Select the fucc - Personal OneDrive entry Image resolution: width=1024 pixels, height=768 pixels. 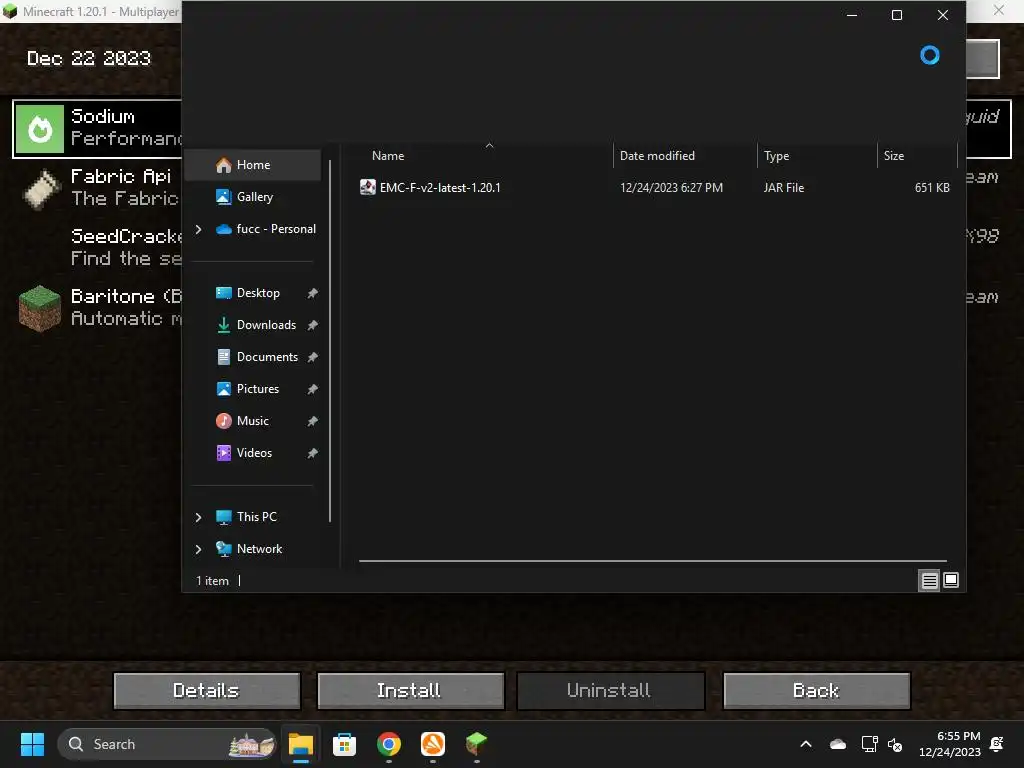pyautogui.click(x=264, y=229)
